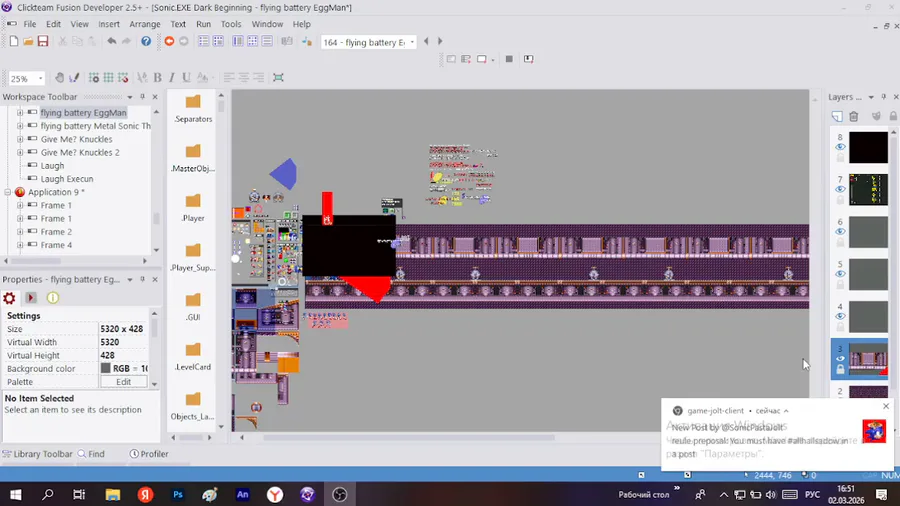Add a new layer in Layers panel
This screenshot has width=900, height=506.
coord(837,116)
